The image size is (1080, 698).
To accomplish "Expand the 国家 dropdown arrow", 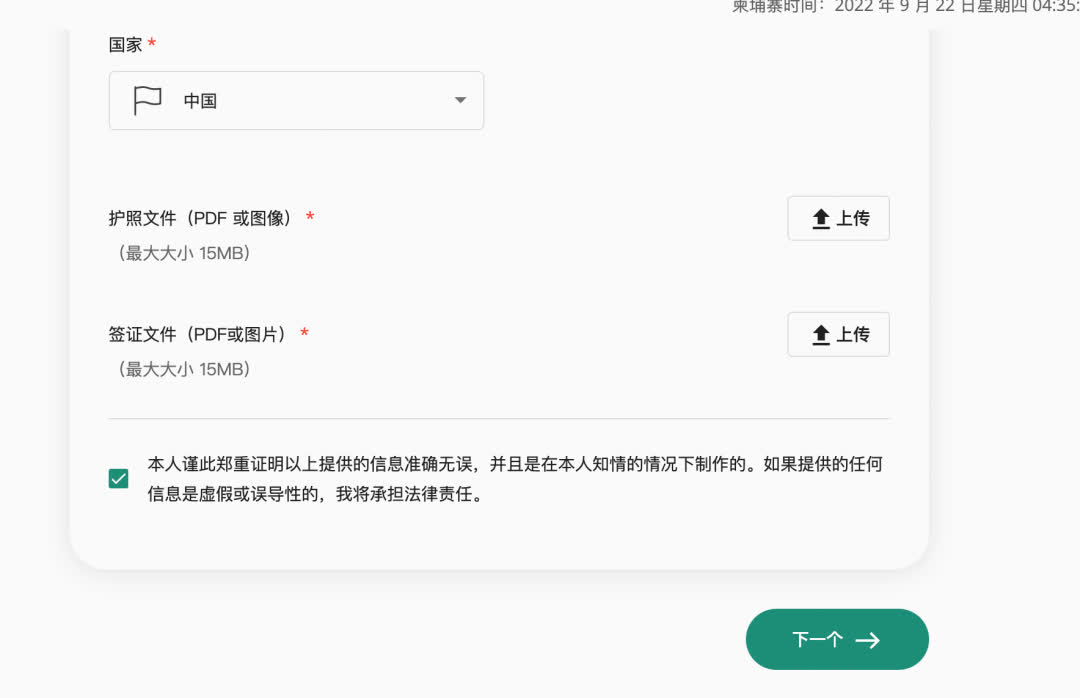I will pyautogui.click(x=460, y=100).
